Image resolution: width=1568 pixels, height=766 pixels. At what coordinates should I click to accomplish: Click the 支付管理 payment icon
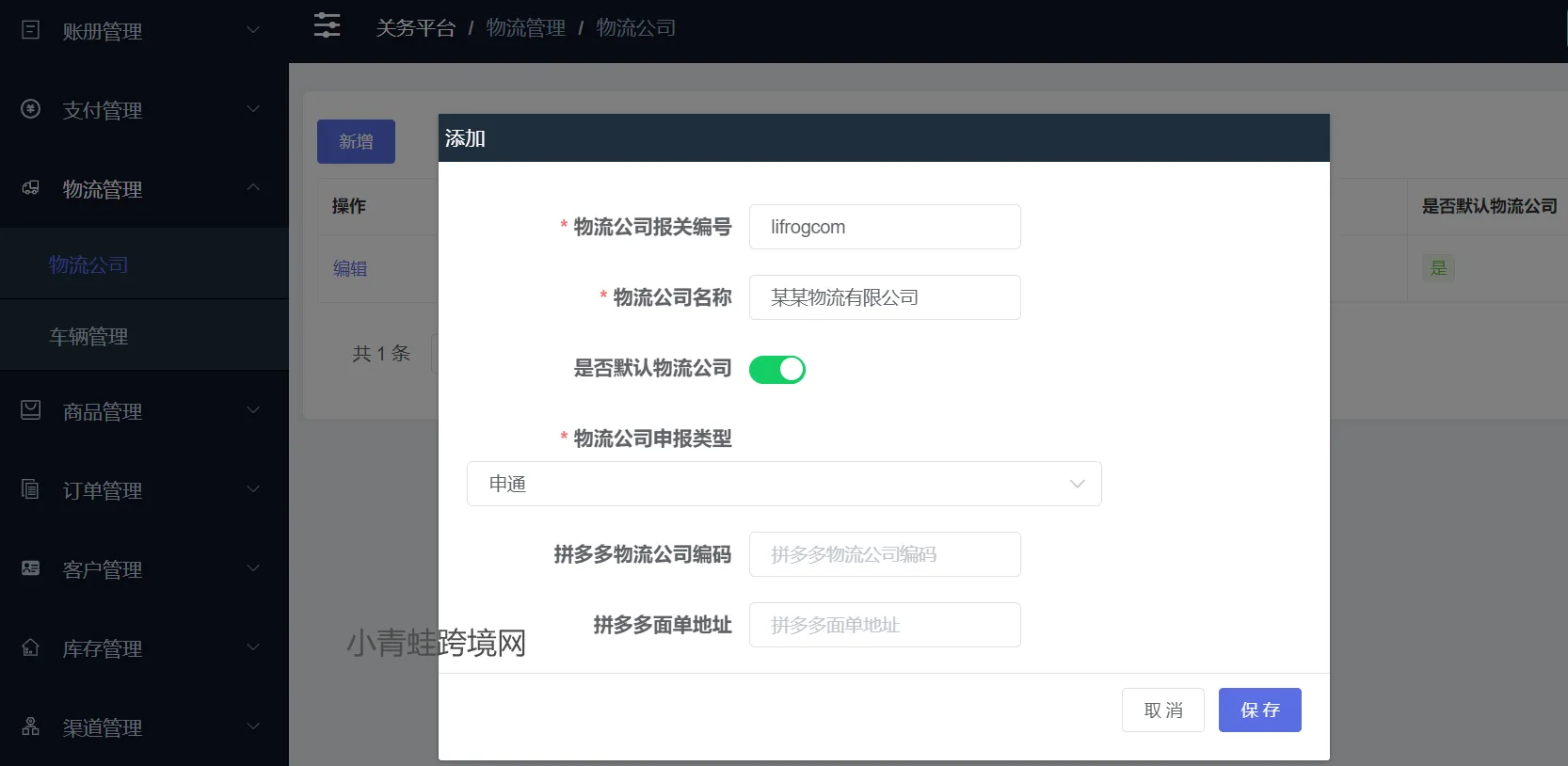30,109
